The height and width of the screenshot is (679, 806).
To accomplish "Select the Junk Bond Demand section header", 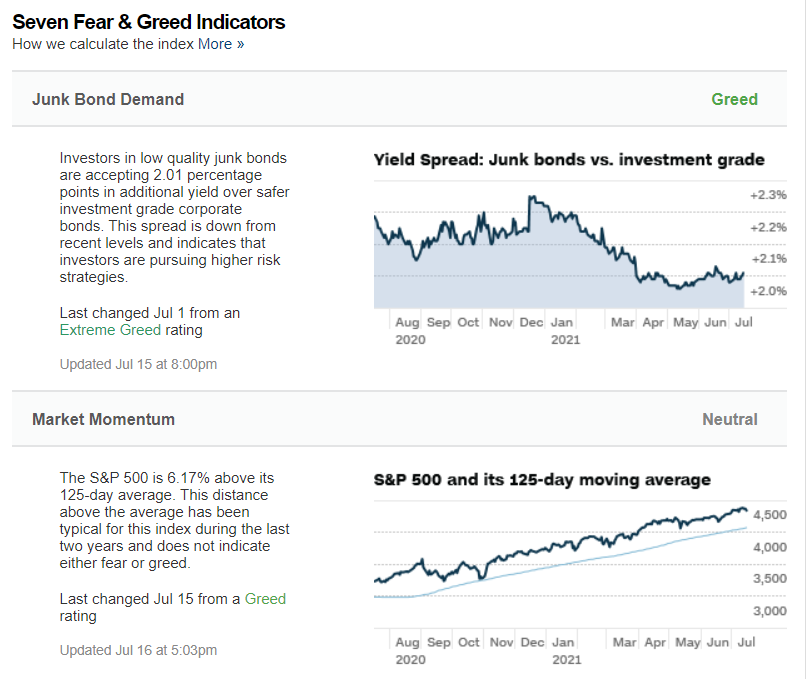I will click(x=399, y=99).
